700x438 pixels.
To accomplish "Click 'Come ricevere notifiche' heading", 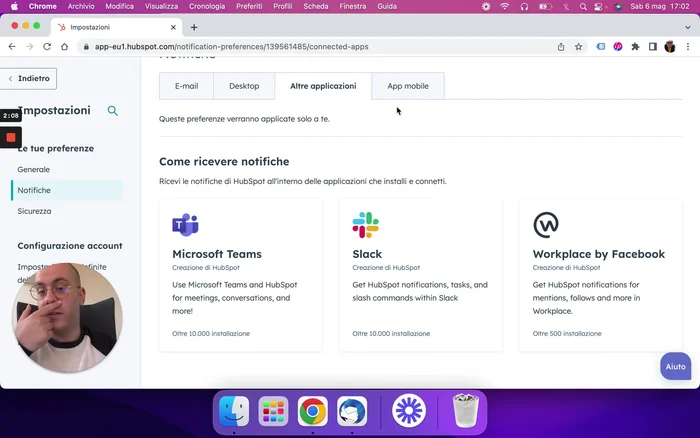I will [224, 162].
